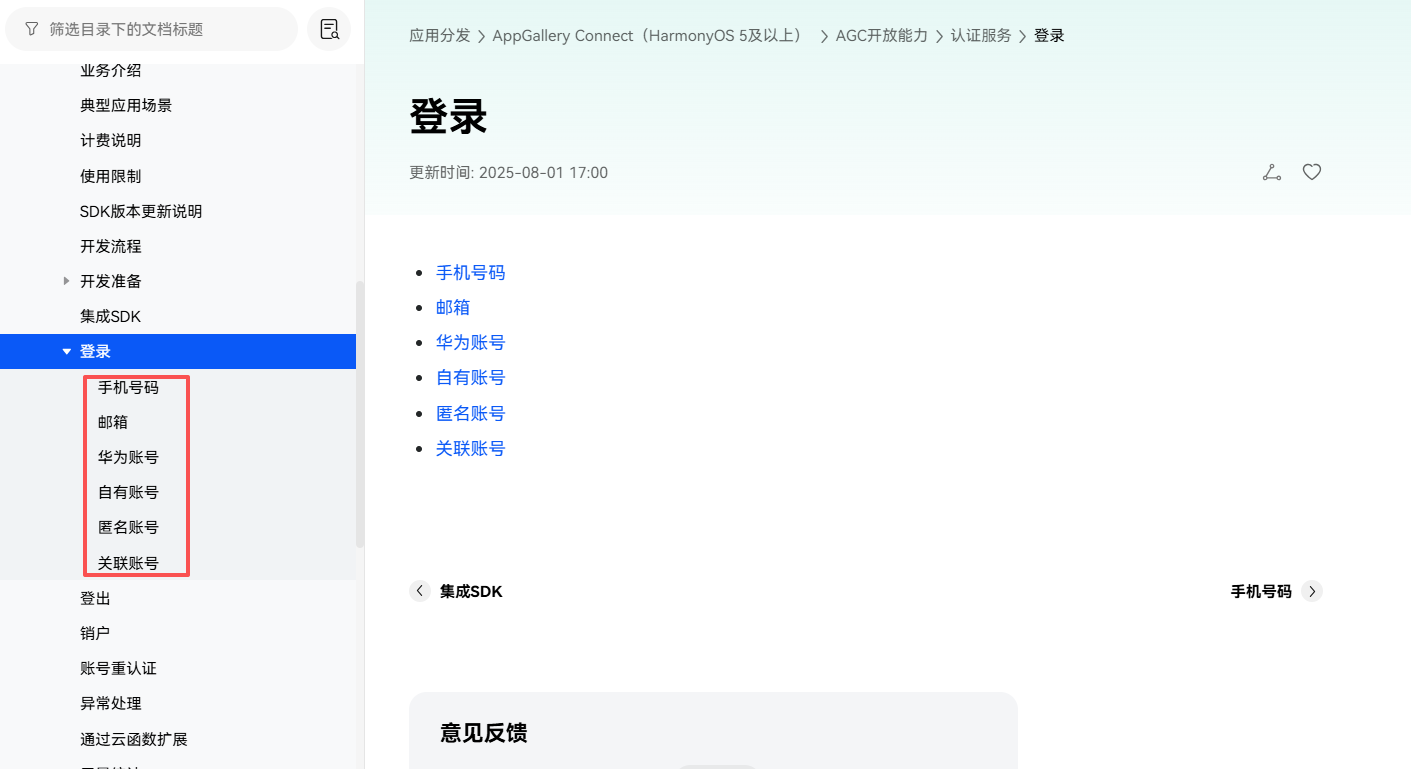This screenshot has width=1411, height=769.
Task: Open the AGC开放能力 breadcrumb
Action: 881,35
